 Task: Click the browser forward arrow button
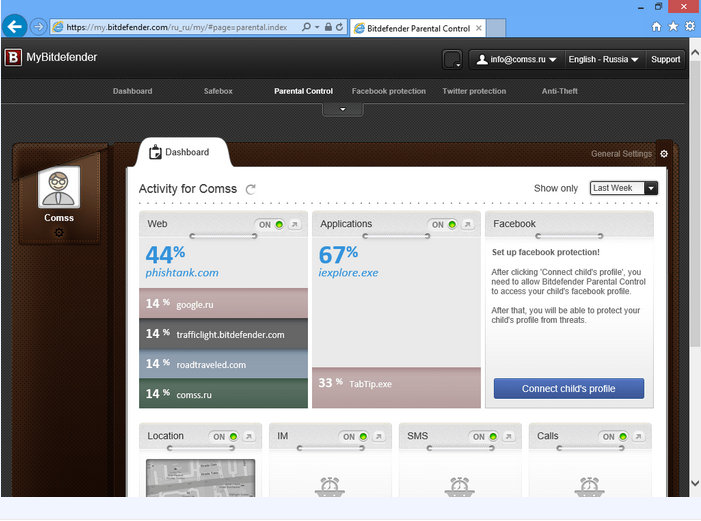(x=38, y=27)
